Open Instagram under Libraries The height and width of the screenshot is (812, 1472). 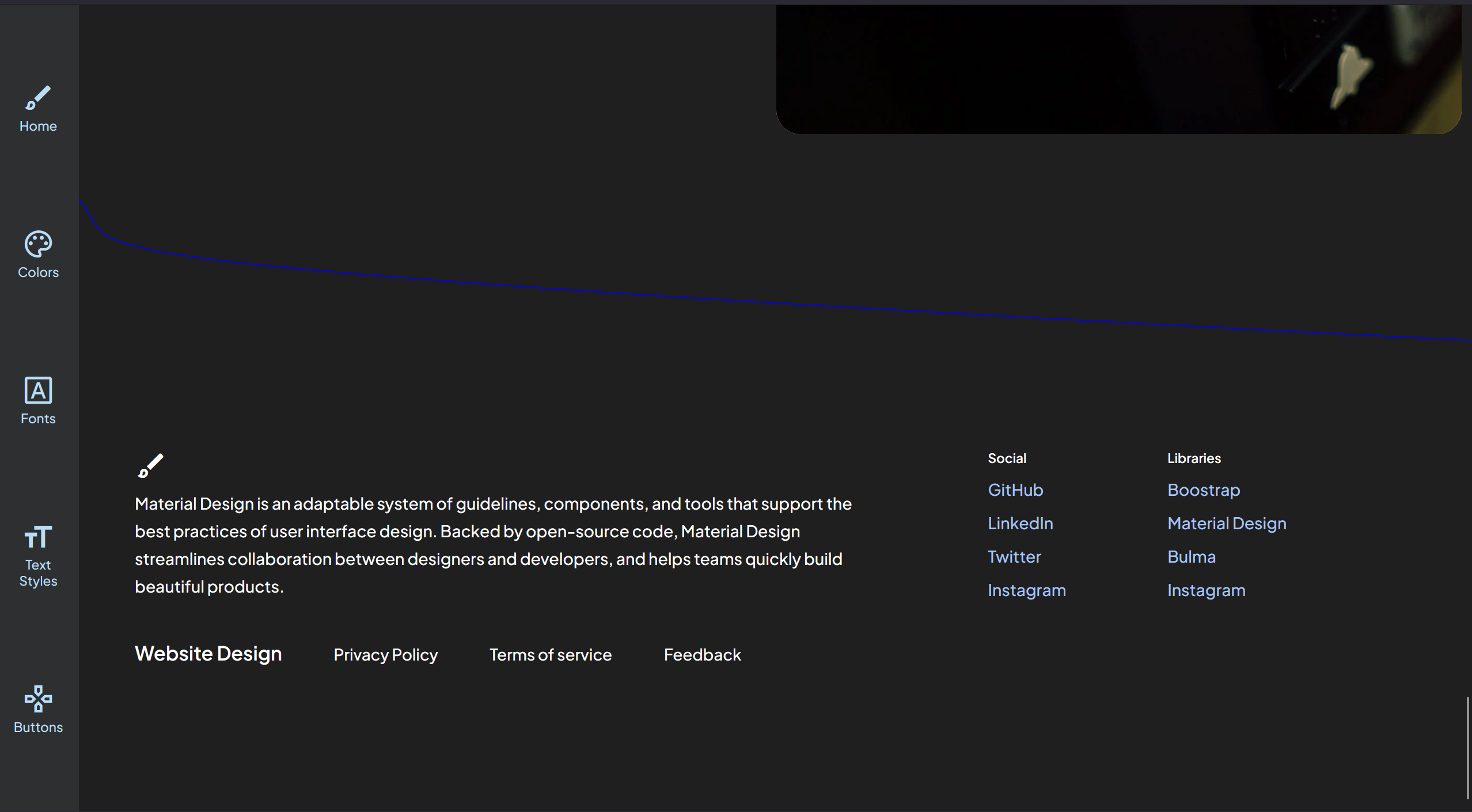point(1206,590)
